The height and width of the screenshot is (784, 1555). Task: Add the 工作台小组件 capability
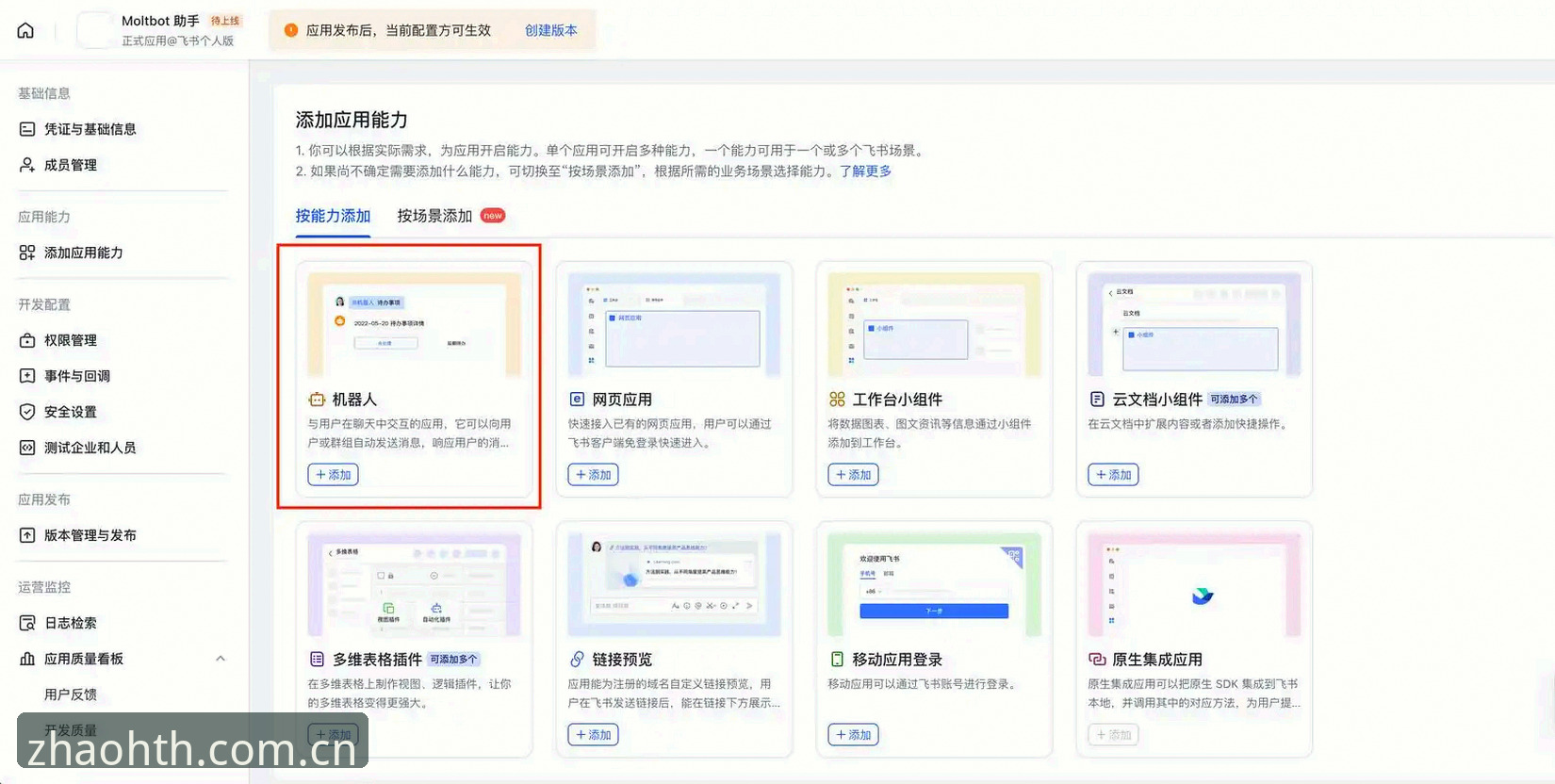point(853,475)
